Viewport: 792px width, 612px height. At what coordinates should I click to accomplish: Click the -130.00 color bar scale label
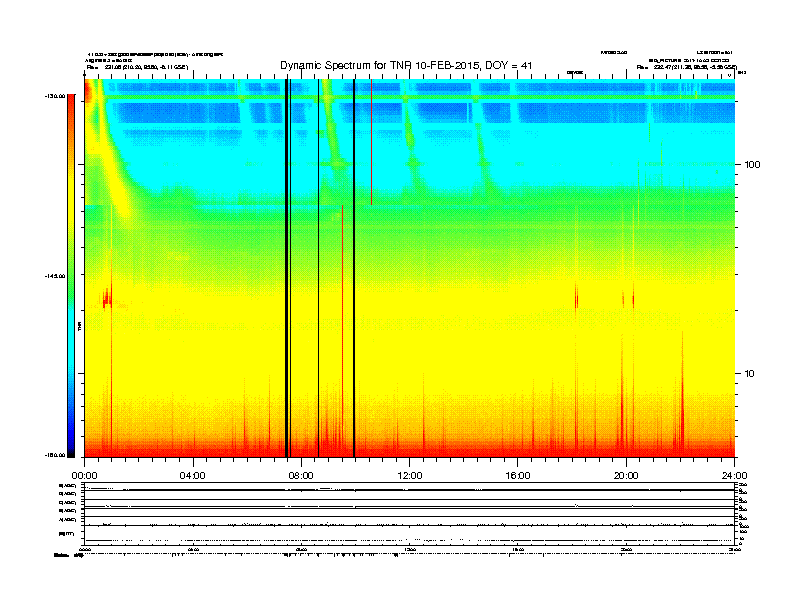[55, 96]
